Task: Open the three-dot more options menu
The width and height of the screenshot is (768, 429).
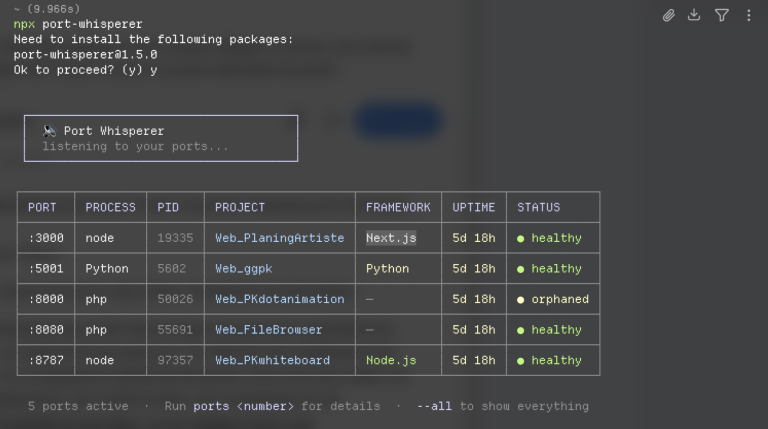Action: click(748, 16)
